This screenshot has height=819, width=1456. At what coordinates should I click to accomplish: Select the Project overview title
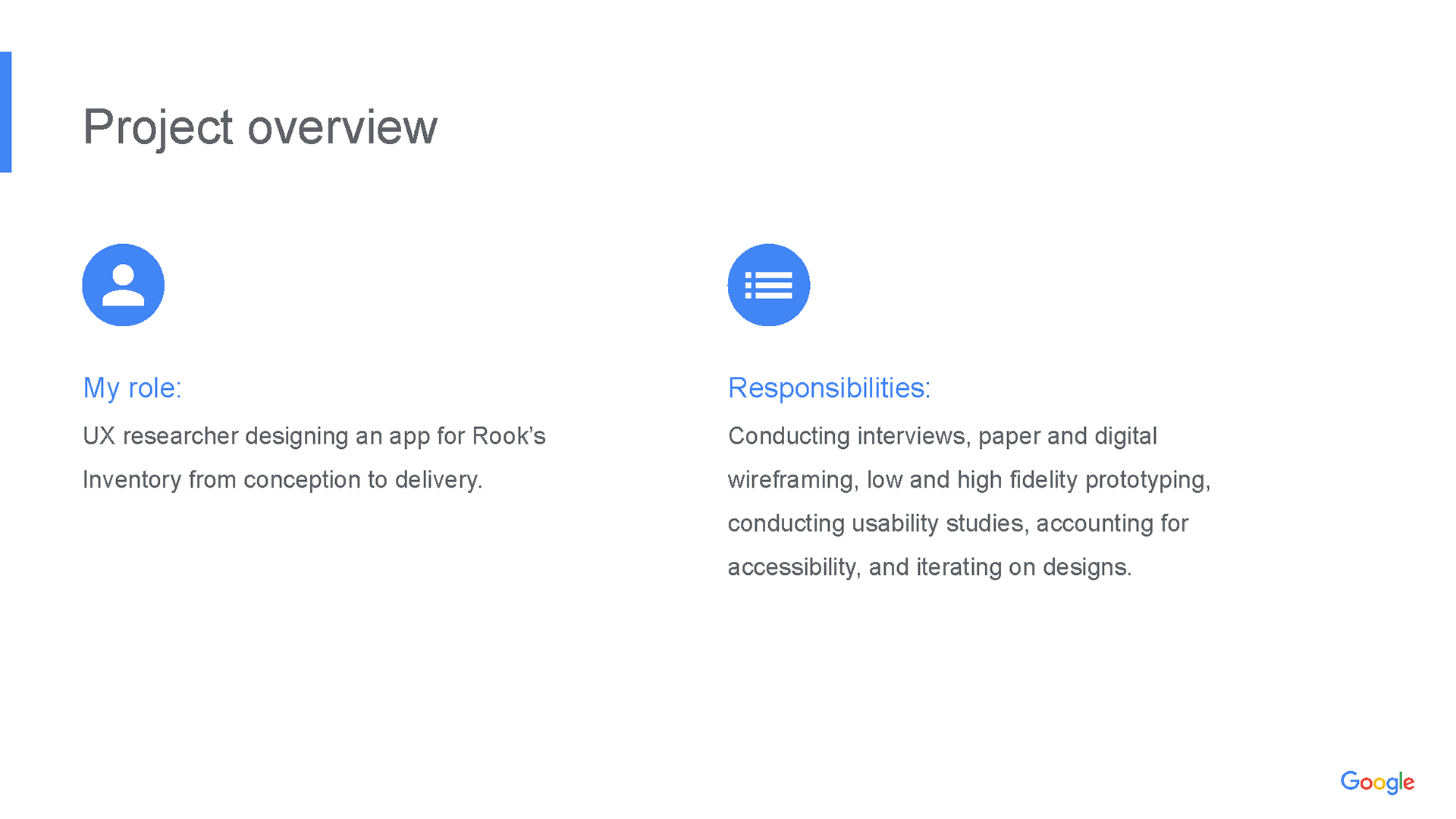click(x=260, y=127)
